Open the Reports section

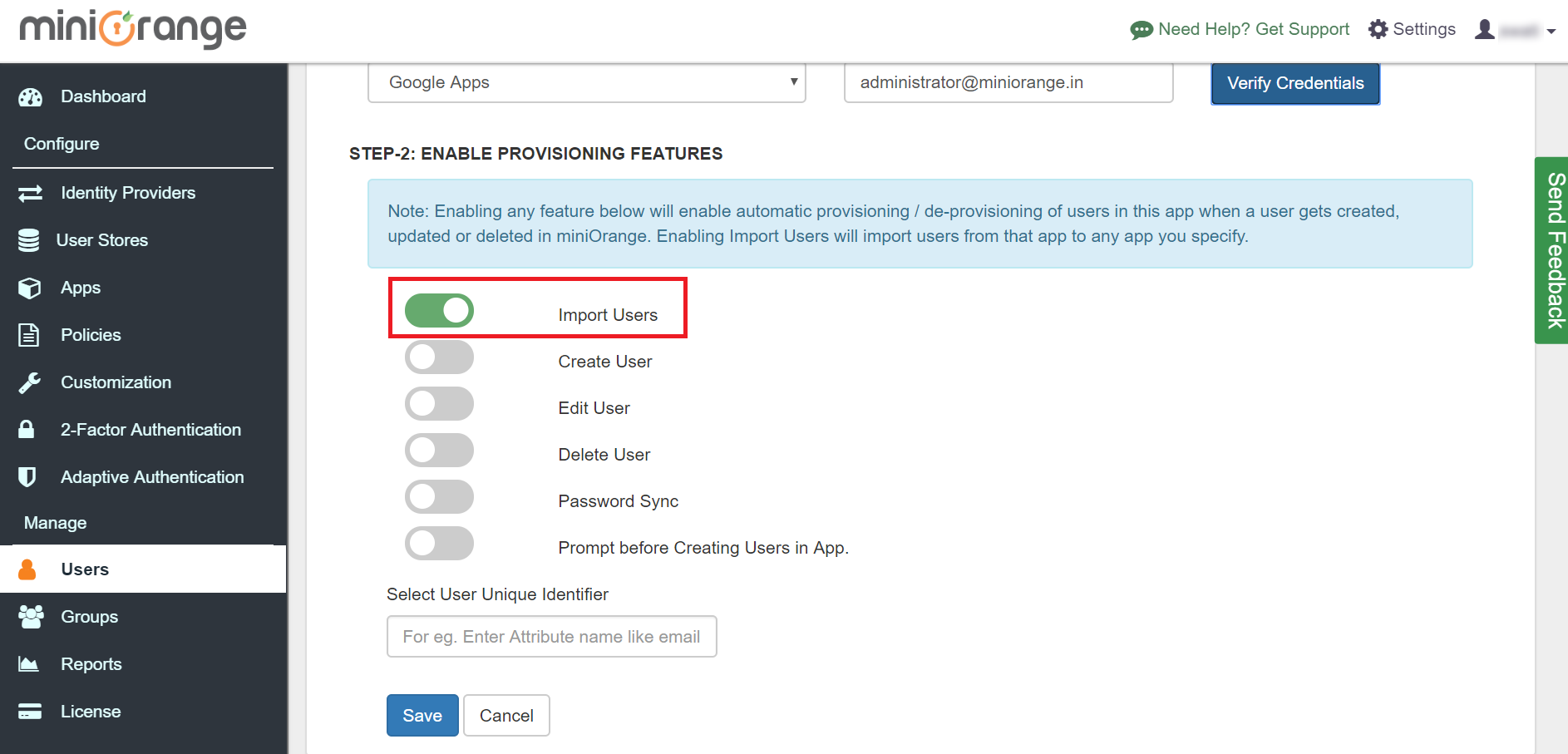click(x=91, y=663)
